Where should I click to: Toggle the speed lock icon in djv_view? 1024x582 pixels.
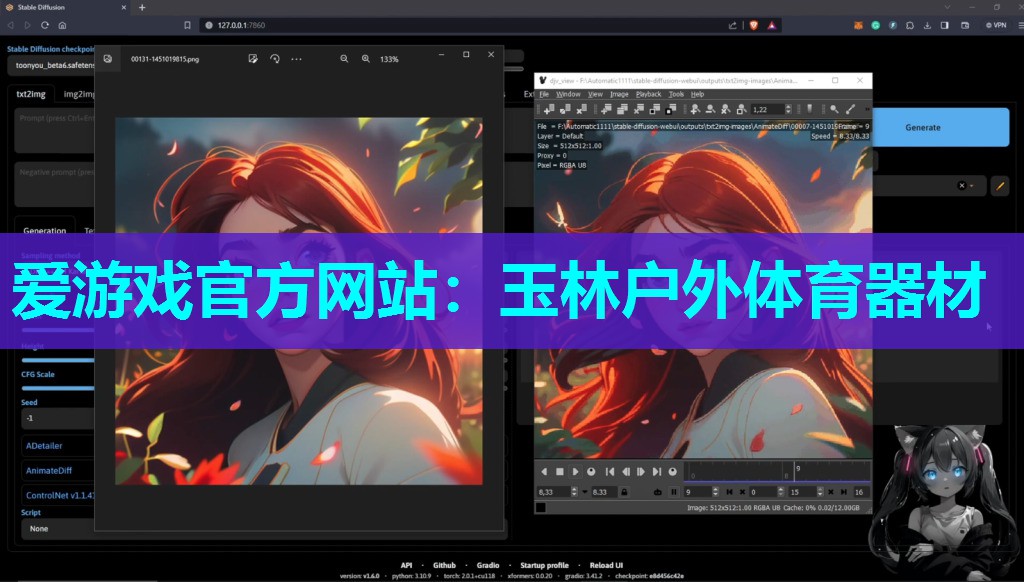(624, 492)
